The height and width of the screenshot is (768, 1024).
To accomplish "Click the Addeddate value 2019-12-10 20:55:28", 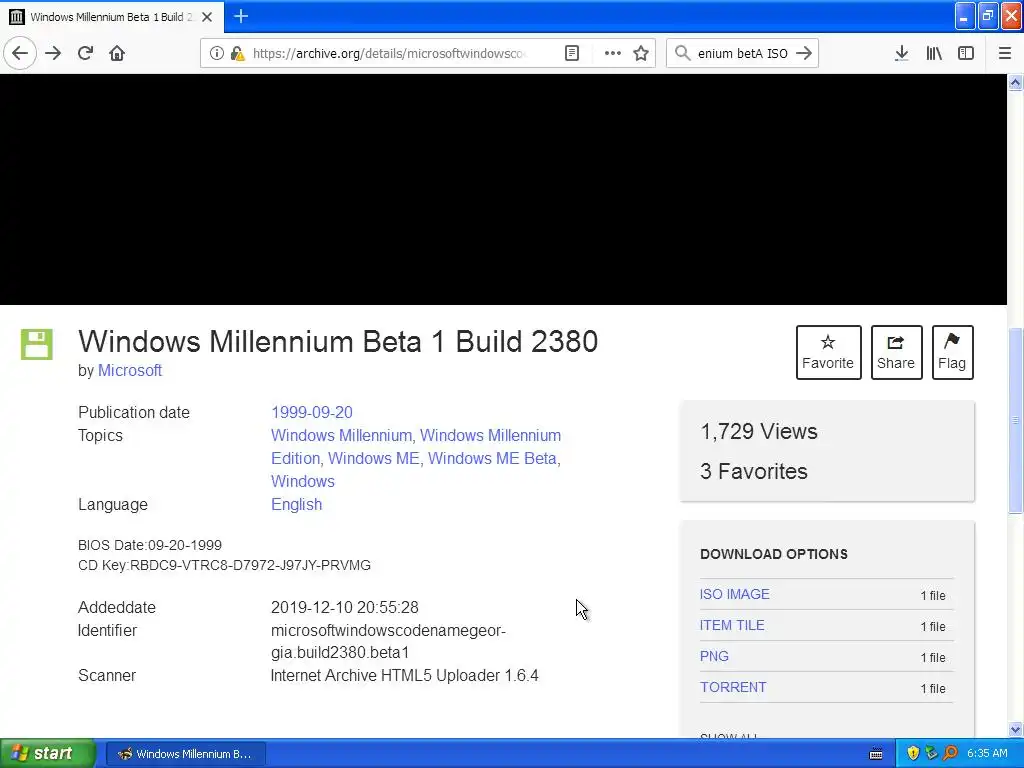I will click(344, 607).
